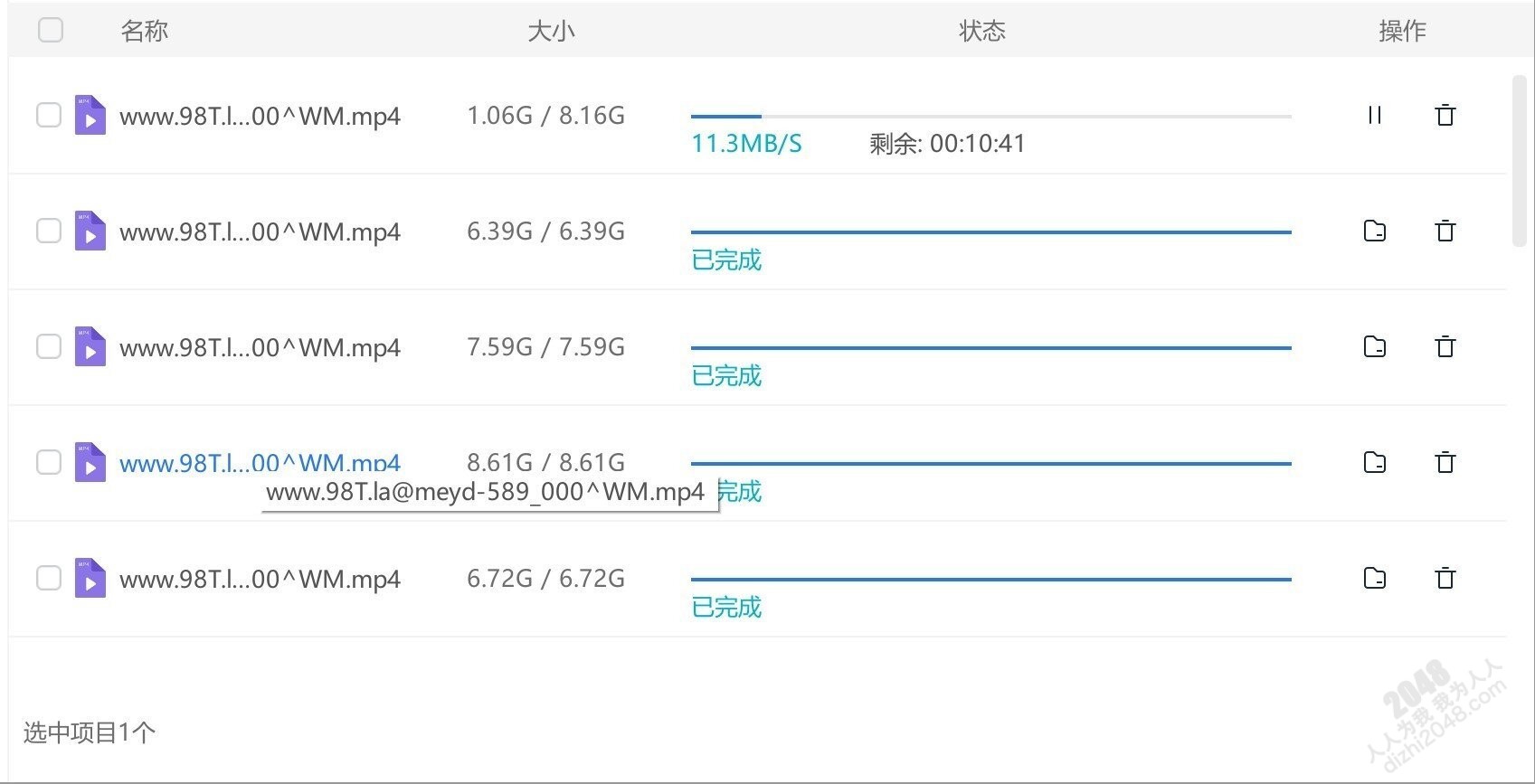Open folder for the 7.59G file
The image size is (1535, 784).
[1374, 346]
